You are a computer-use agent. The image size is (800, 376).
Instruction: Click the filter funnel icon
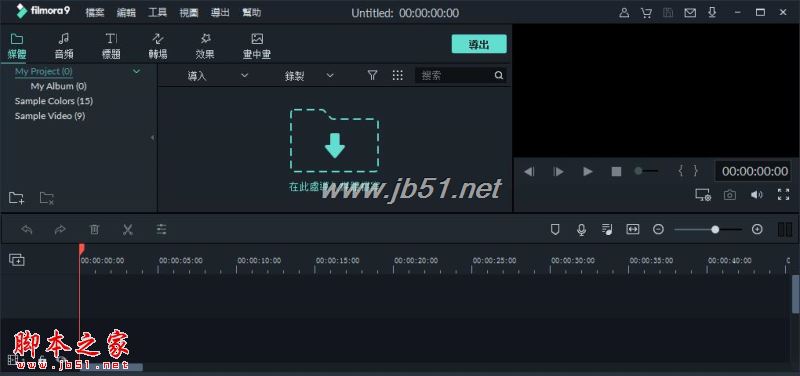coord(372,76)
